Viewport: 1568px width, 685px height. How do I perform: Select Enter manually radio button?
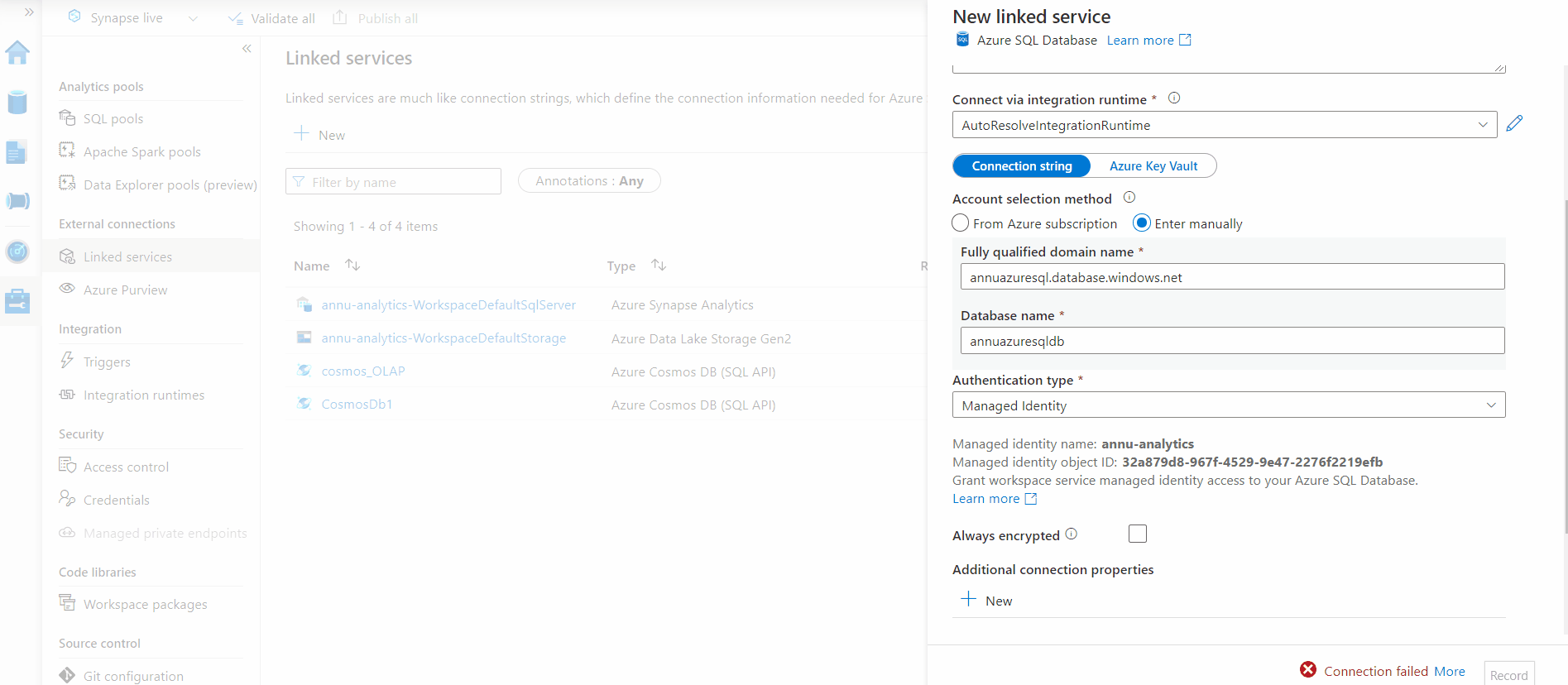[1142, 223]
